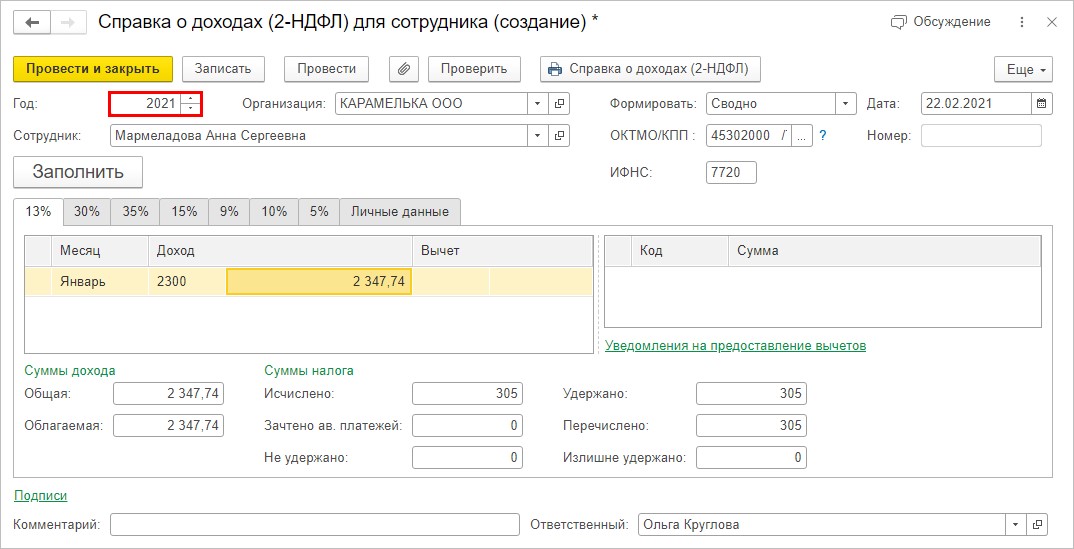1074x549 pixels.
Task: Click the Зачтено ав. платежей field
Action: (468, 425)
